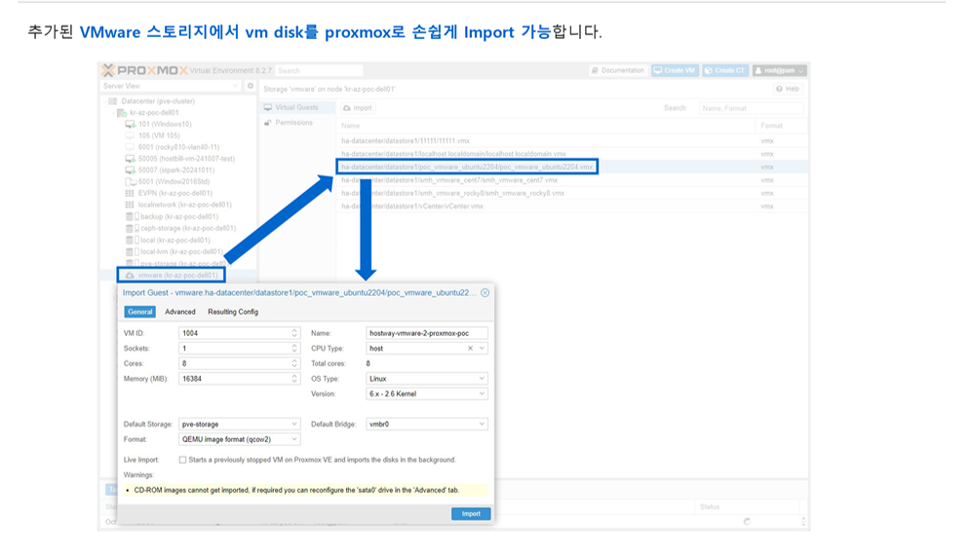The width and height of the screenshot is (971, 542).
Task: Select ceph-storage in tree
Action: click(x=188, y=229)
